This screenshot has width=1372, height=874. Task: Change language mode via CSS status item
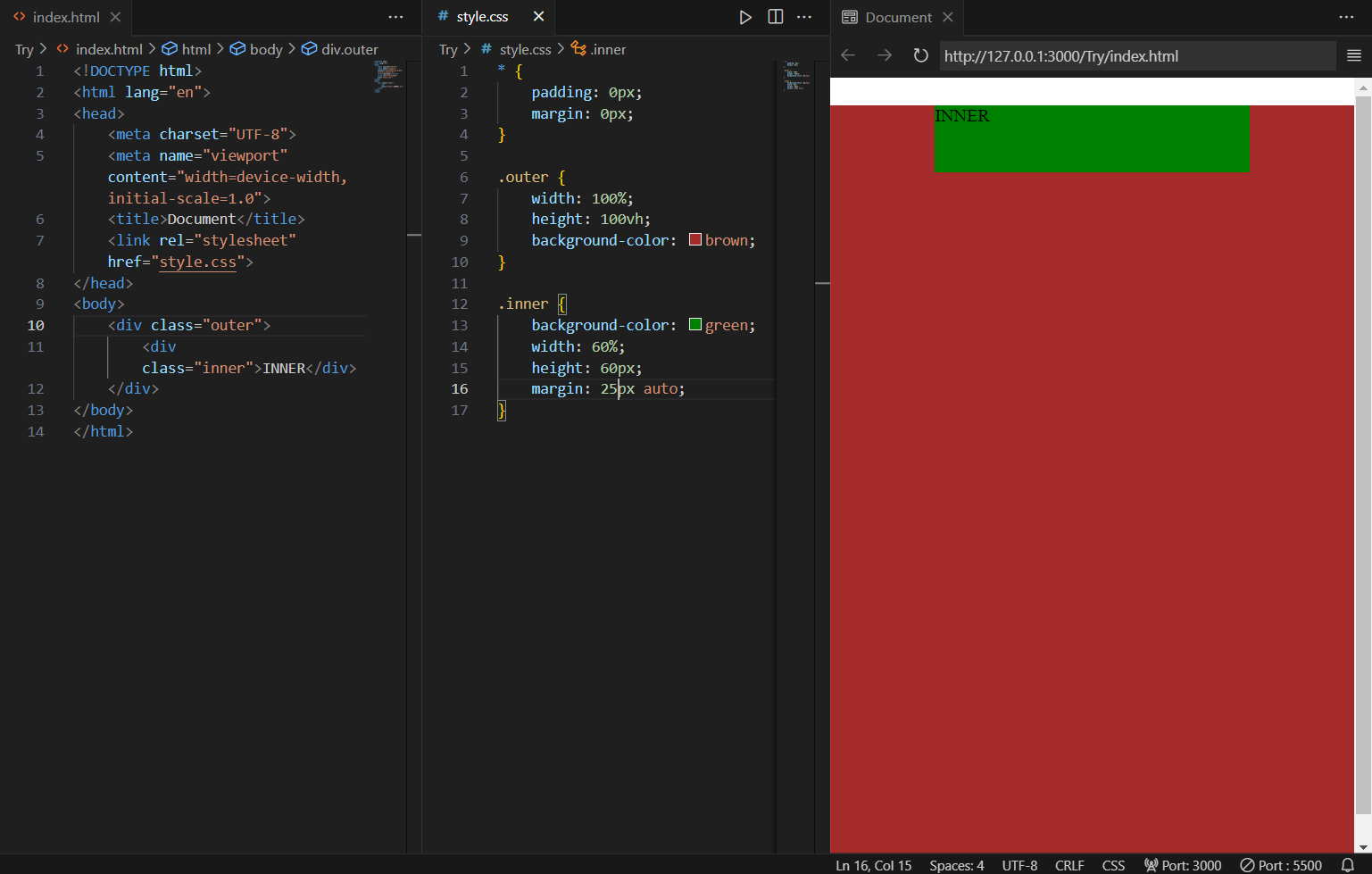click(x=1113, y=865)
